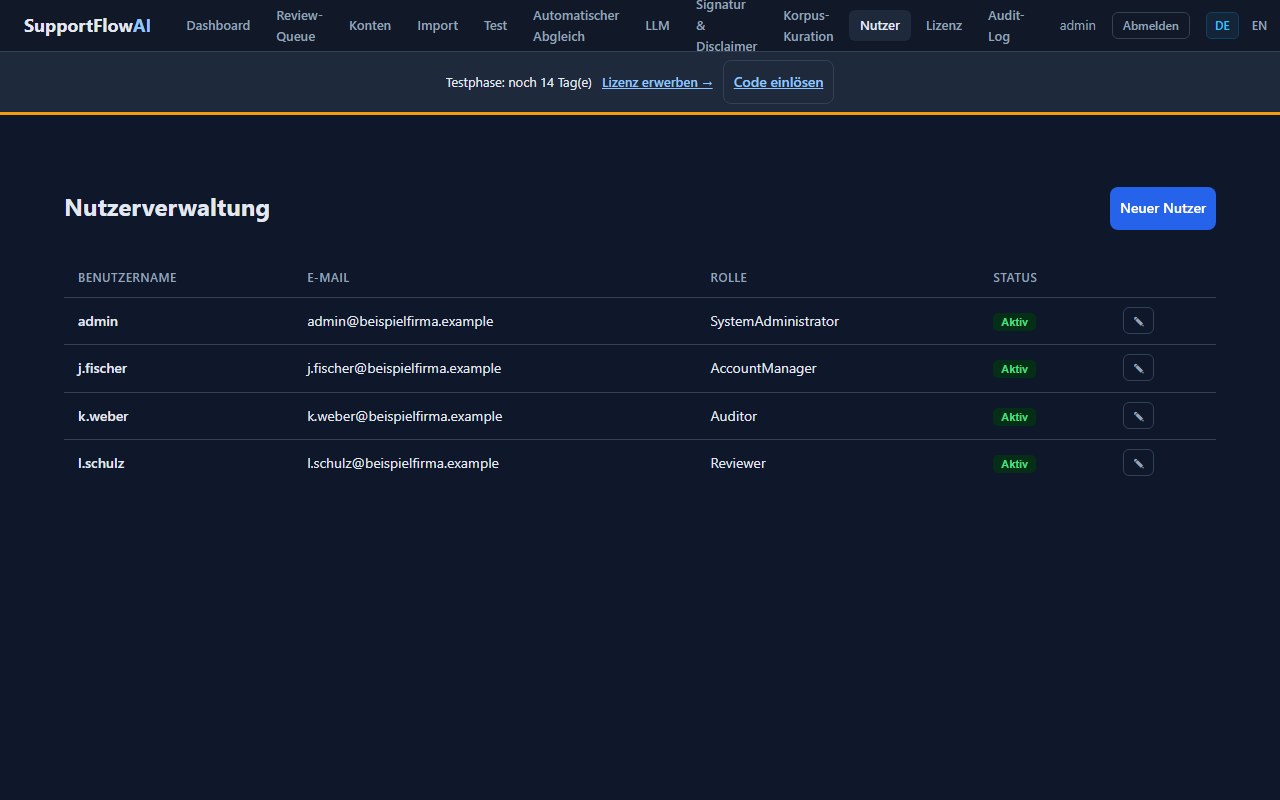Follow the Lizenz erwerben link
This screenshot has width=1280, height=800.
coord(657,82)
